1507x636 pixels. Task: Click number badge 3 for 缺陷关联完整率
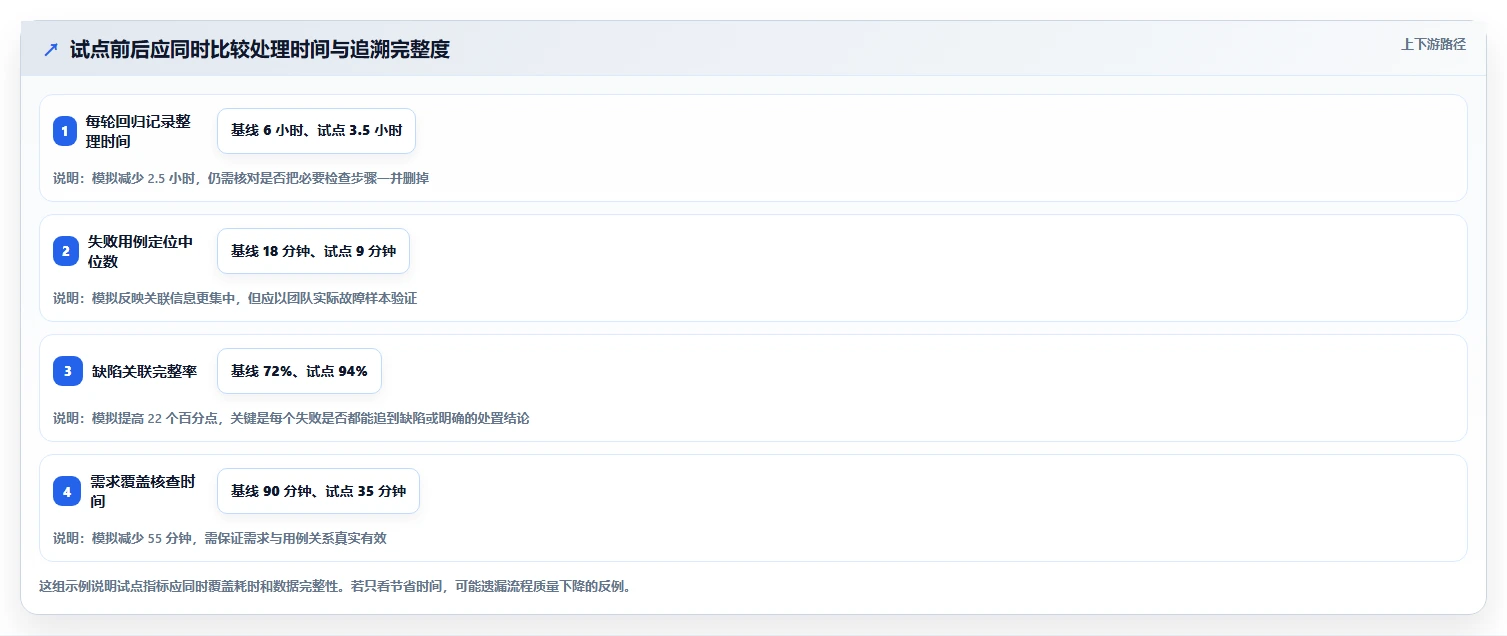(x=67, y=371)
